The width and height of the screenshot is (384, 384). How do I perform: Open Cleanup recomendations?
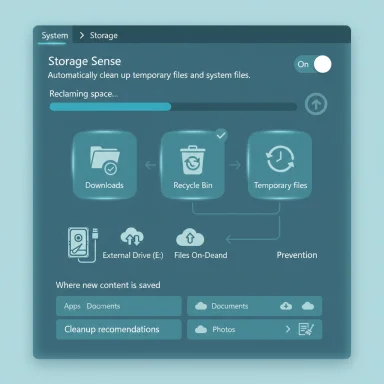tap(119, 329)
